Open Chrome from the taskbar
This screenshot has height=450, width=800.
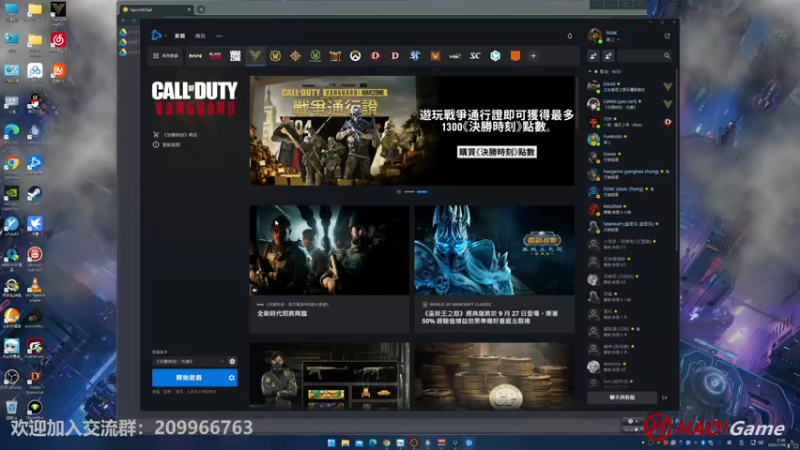pyautogui.click(x=387, y=443)
